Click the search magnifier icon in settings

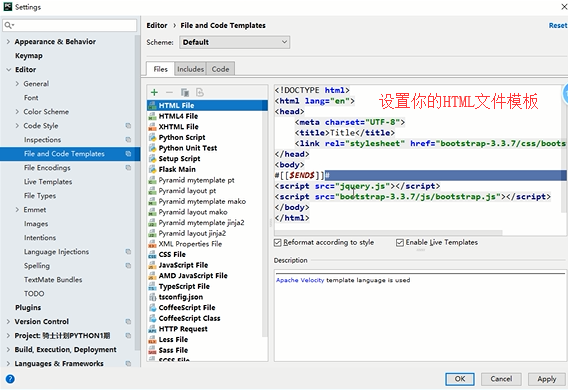coord(9,25)
